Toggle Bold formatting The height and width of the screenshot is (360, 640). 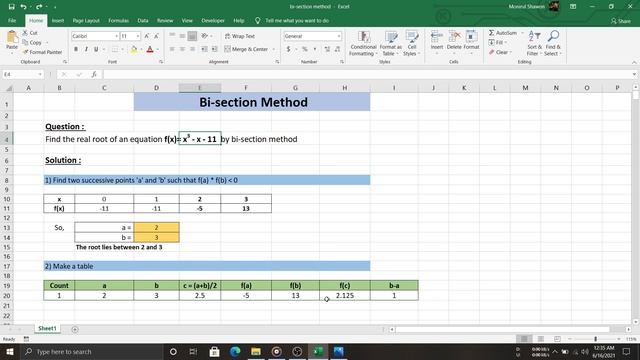(x=76, y=49)
